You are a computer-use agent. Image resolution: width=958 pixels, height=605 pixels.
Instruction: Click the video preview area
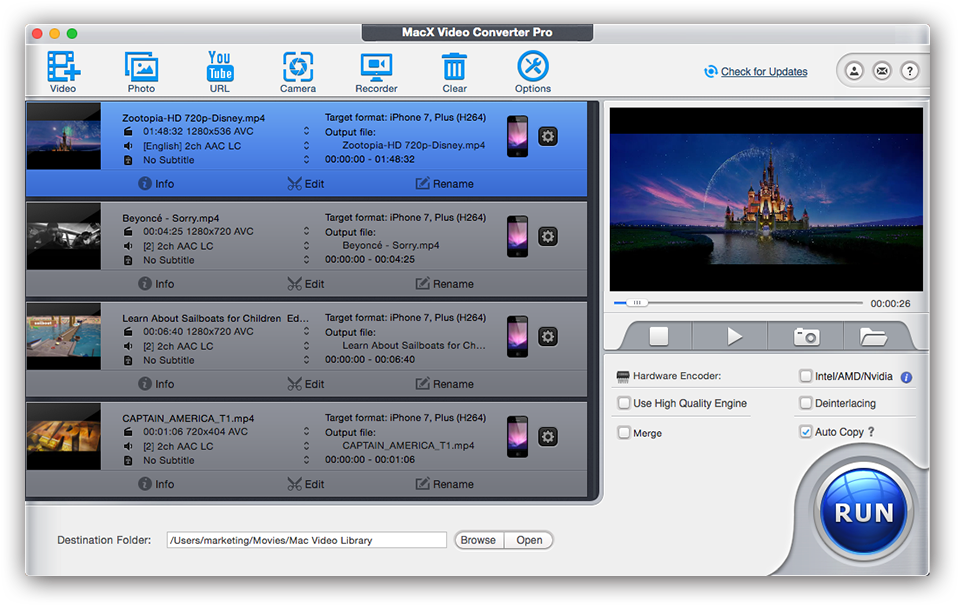(766, 199)
